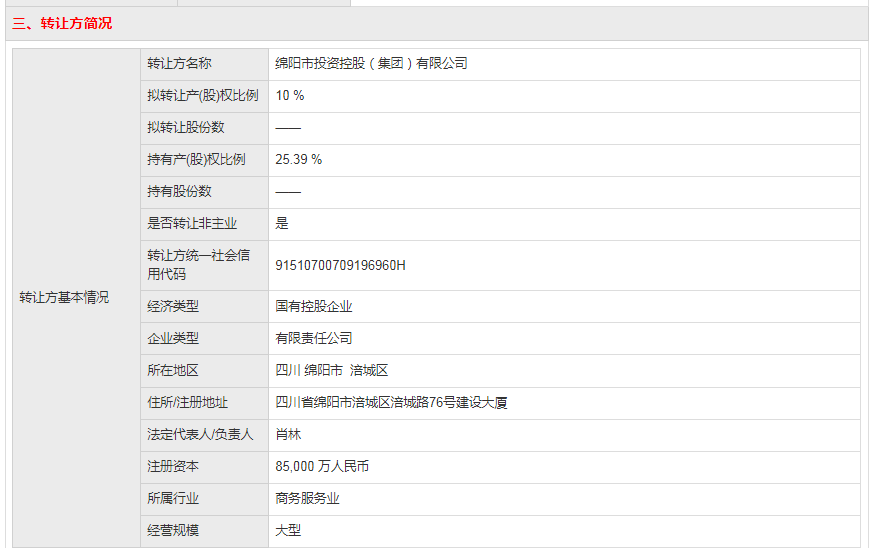The width and height of the screenshot is (874, 548).
Task: Click the 拟转让股份数 label
Action: 186,128
